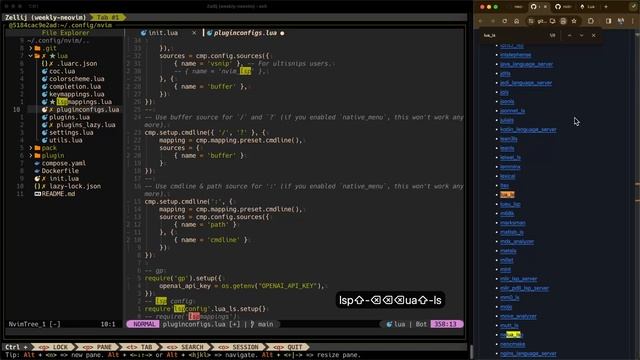Open the jedi_language_server link

[x=526, y=83]
